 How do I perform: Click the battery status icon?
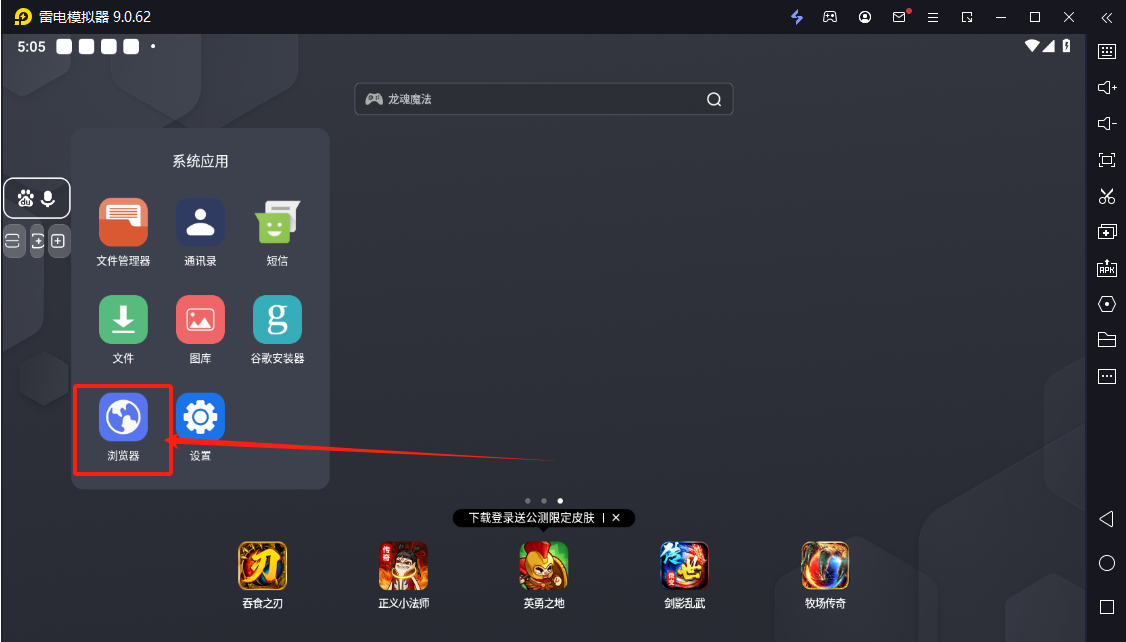point(1066,46)
